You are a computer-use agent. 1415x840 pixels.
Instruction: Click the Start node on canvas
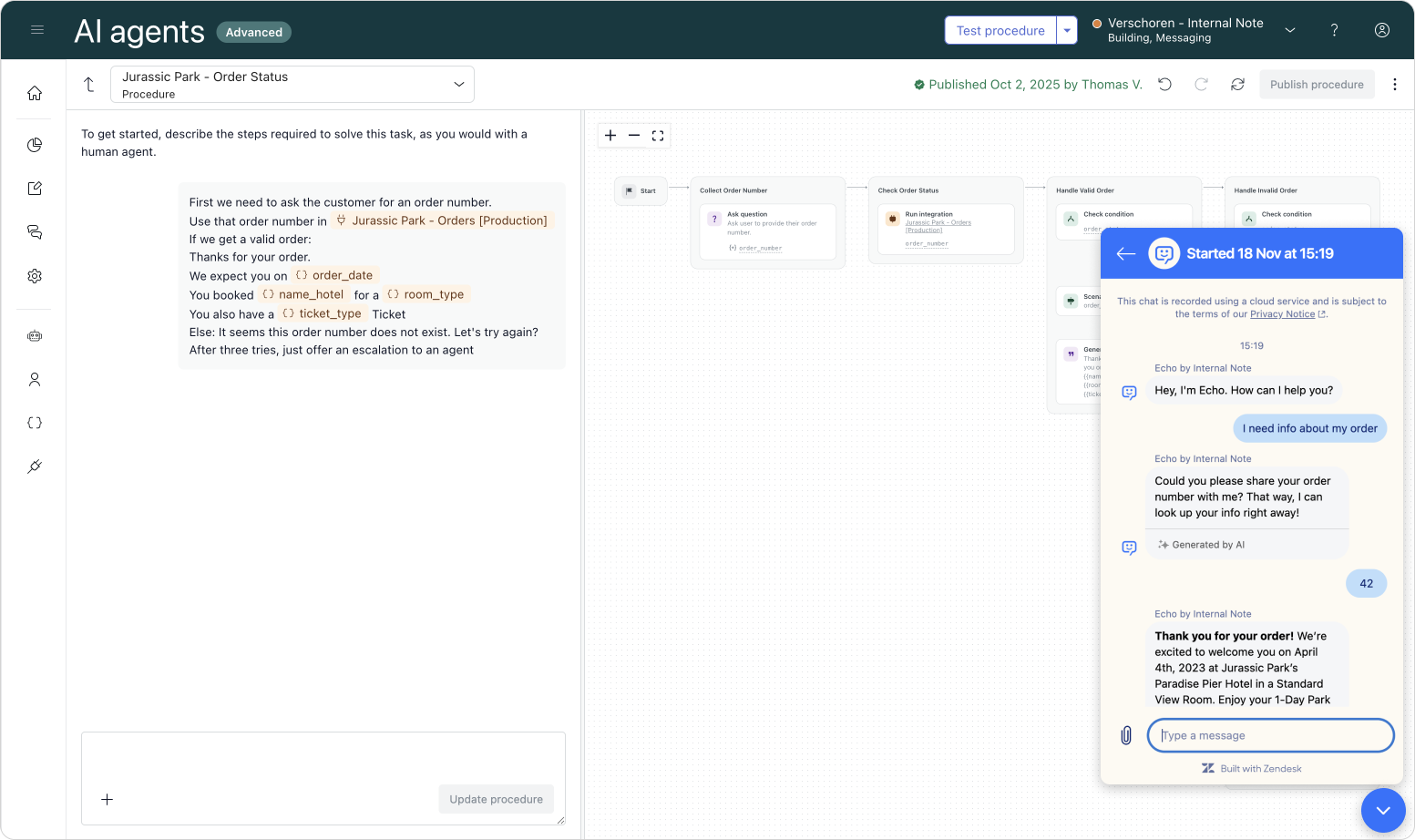pyautogui.click(x=641, y=191)
